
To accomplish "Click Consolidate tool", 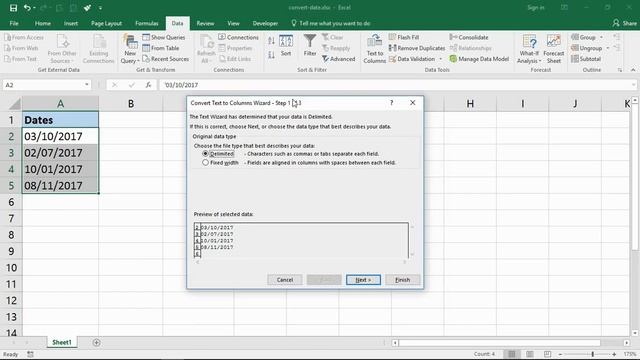I will [469, 37].
